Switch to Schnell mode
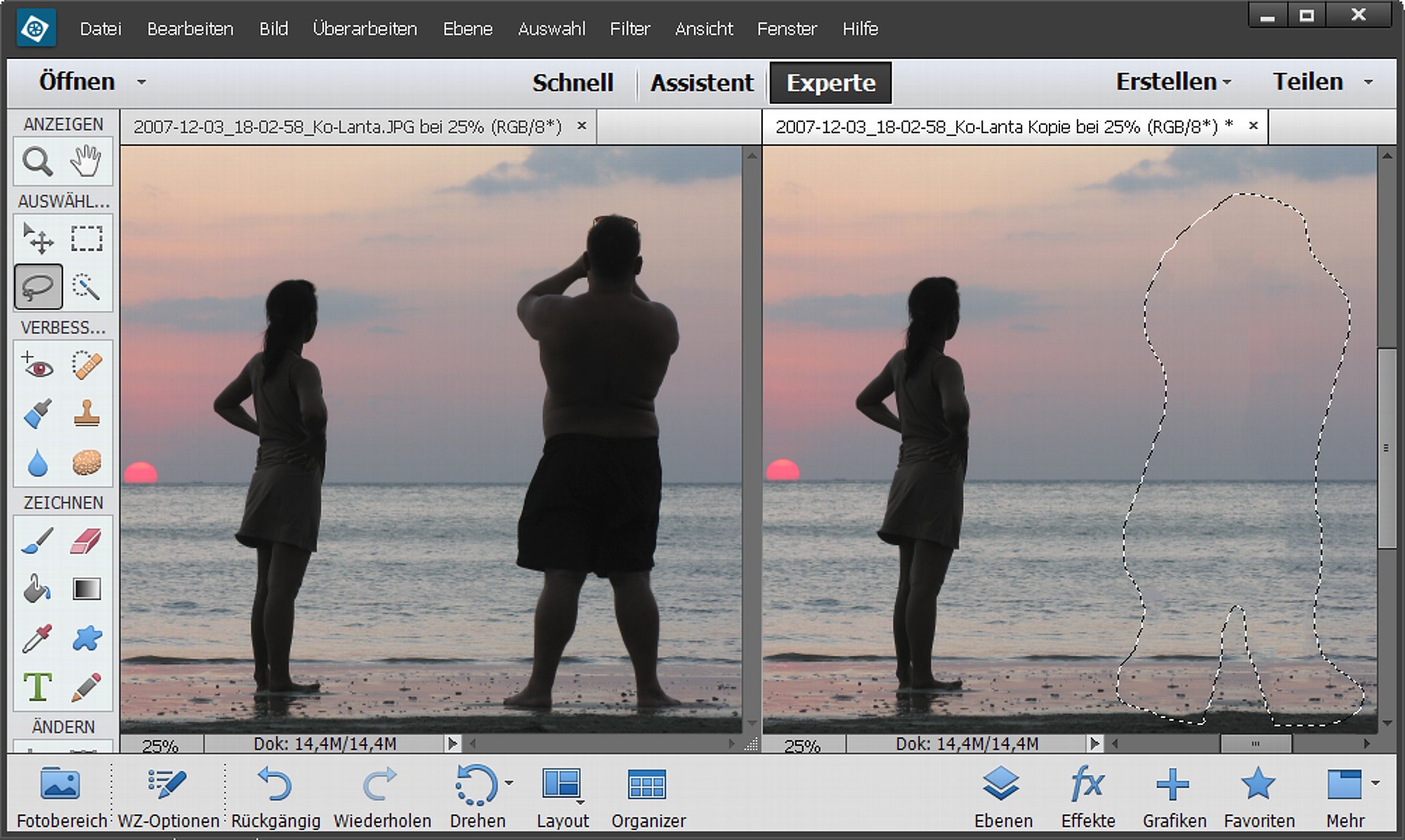 pyautogui.click(x=573, y=83)
